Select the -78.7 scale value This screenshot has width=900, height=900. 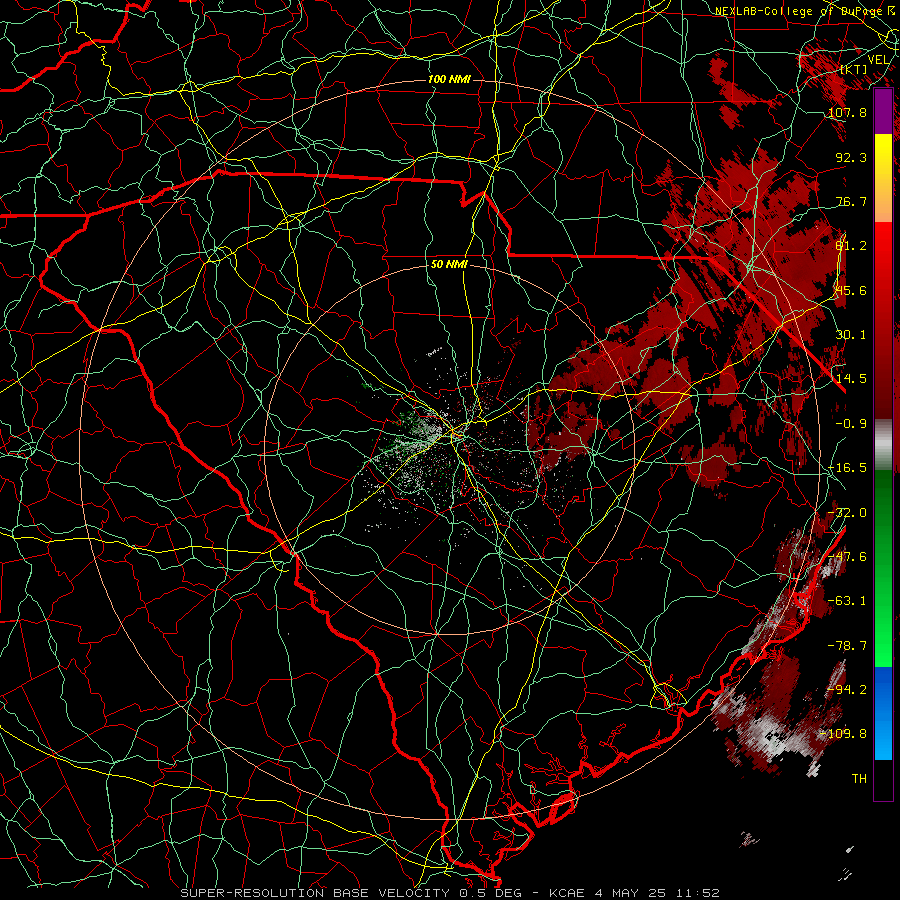pyautogui.click(x=848, y=646)
